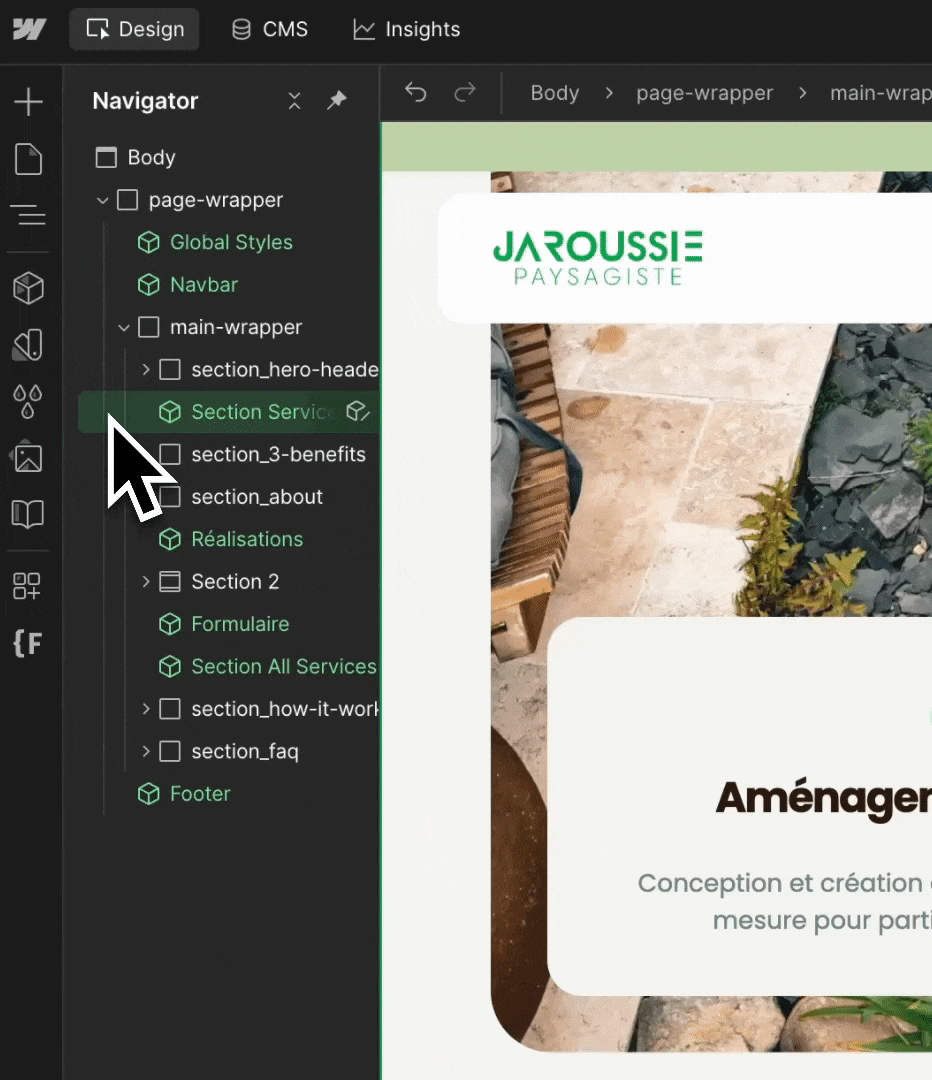Select the section_about row
Screen dimensions: 932x1080
[229, 497]
